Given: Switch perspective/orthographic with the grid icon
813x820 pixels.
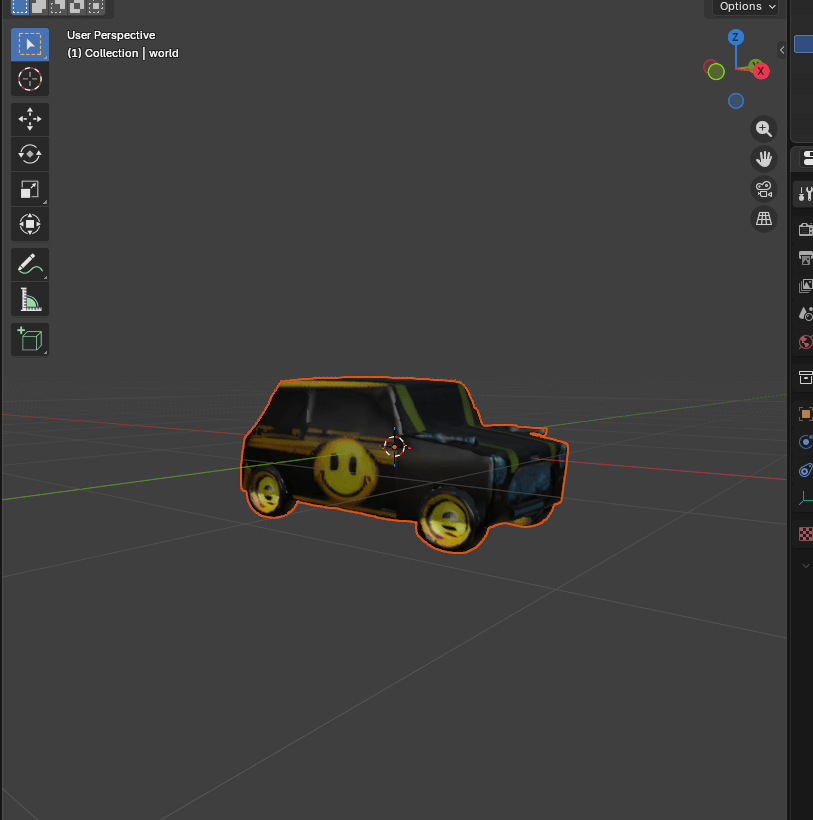Looking at the screenshot, I should [763, 219].
